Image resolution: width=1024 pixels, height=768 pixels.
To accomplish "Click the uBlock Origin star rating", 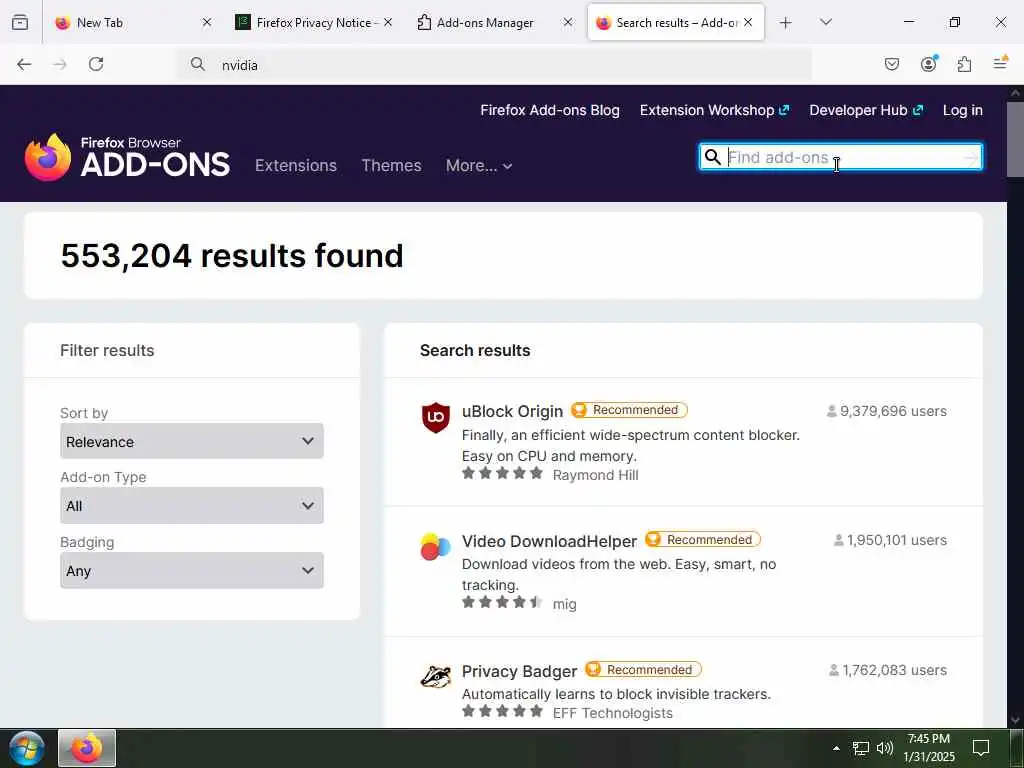I will click(x=502, y=473).
